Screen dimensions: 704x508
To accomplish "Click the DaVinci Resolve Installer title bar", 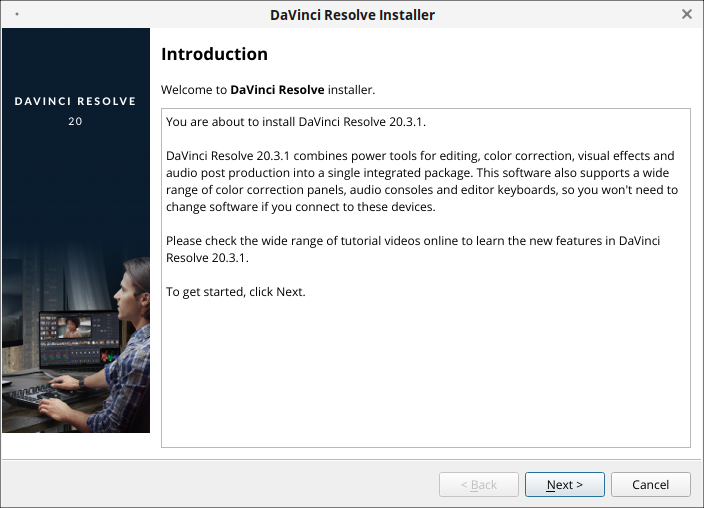I will (352, 14).
